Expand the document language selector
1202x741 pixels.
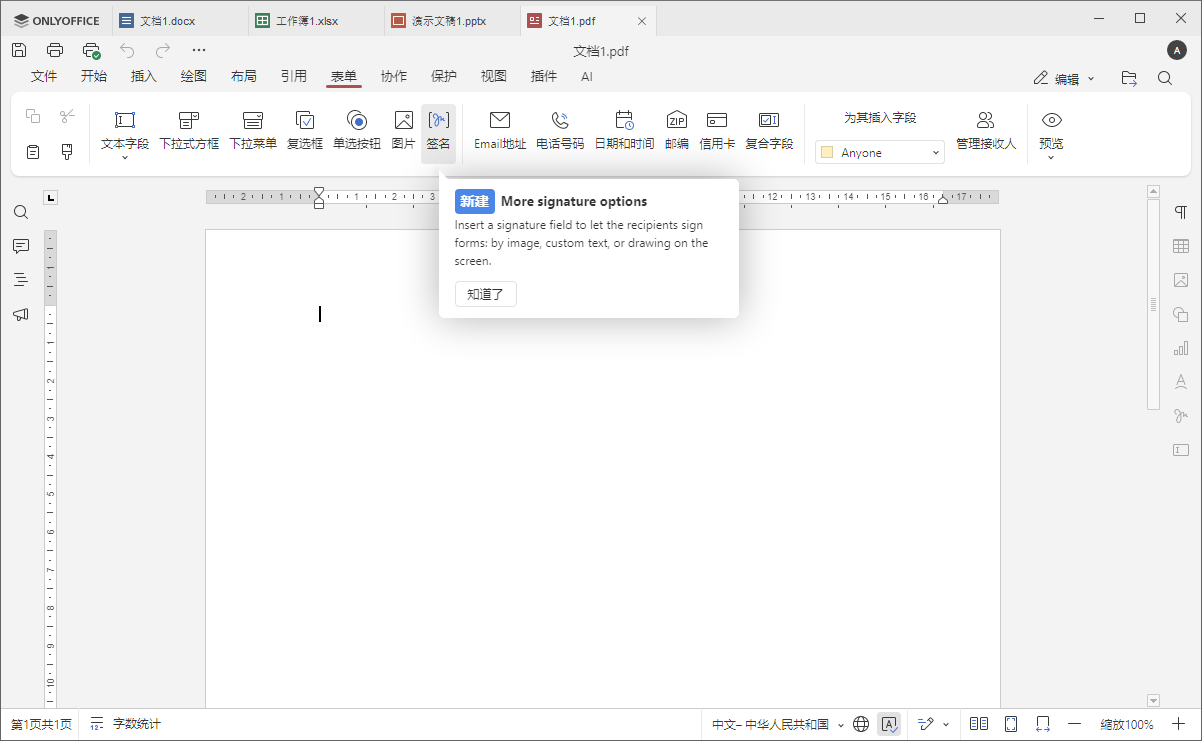777,724
